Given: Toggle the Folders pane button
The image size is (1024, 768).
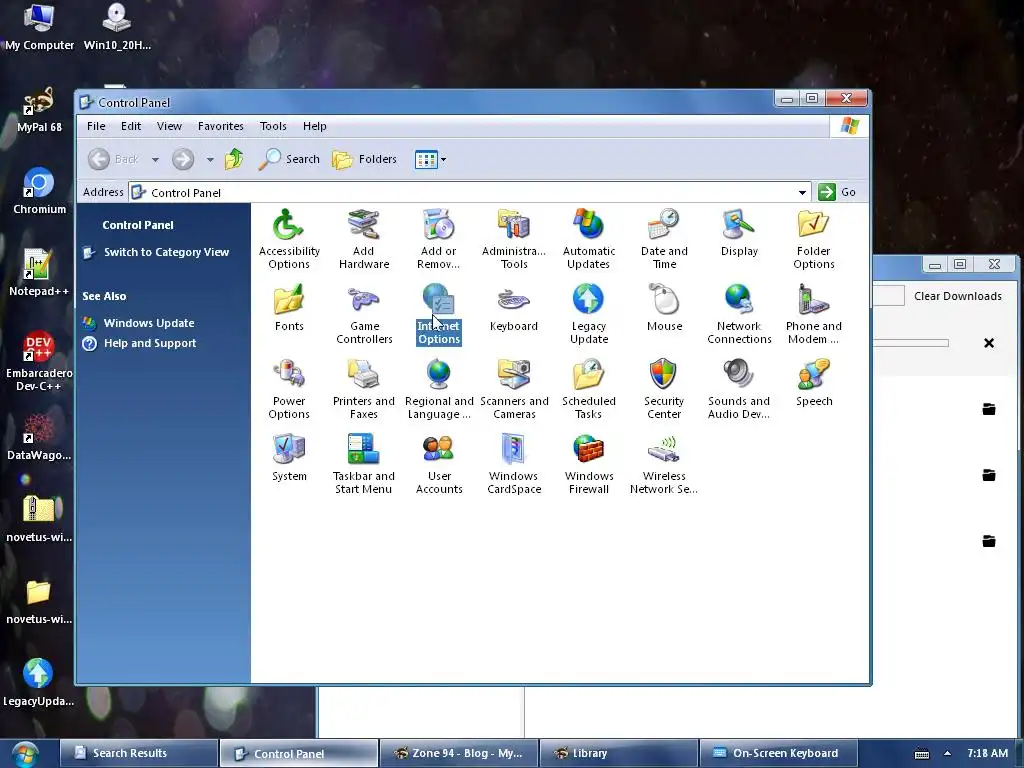Looking at the screenshot, I should coord(364,159).
